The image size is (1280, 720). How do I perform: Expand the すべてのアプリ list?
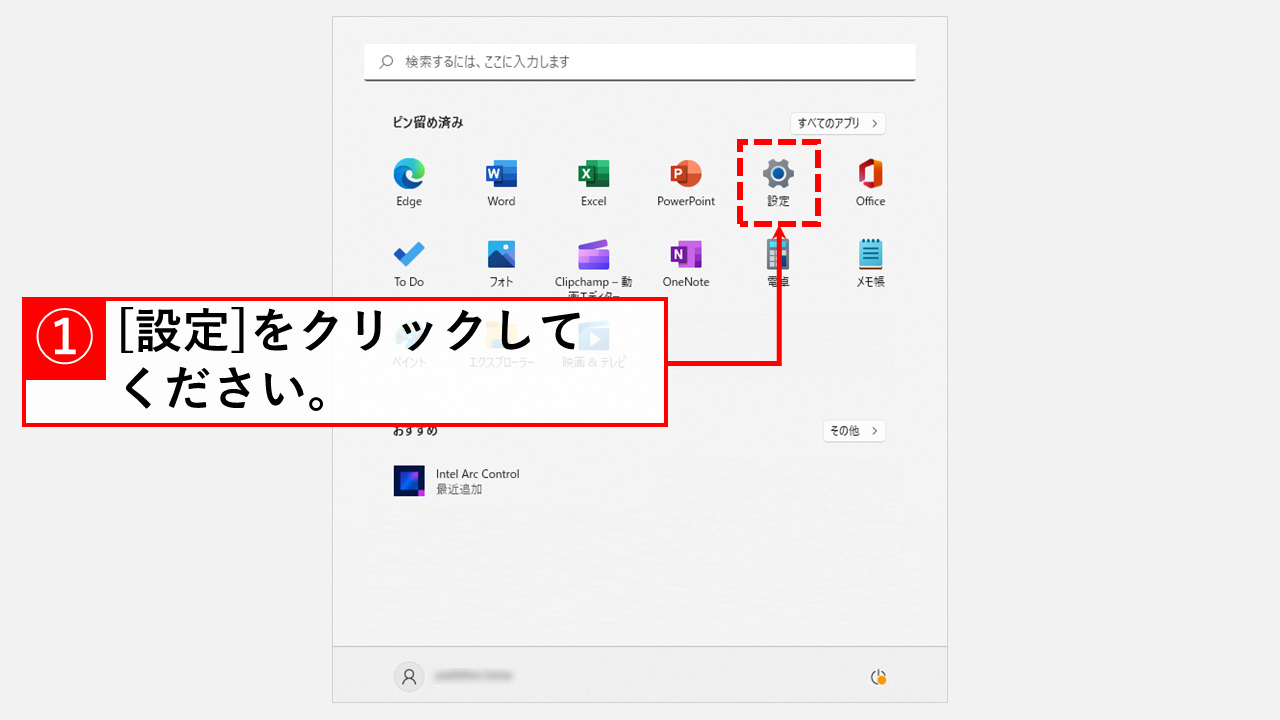[837, 123]
